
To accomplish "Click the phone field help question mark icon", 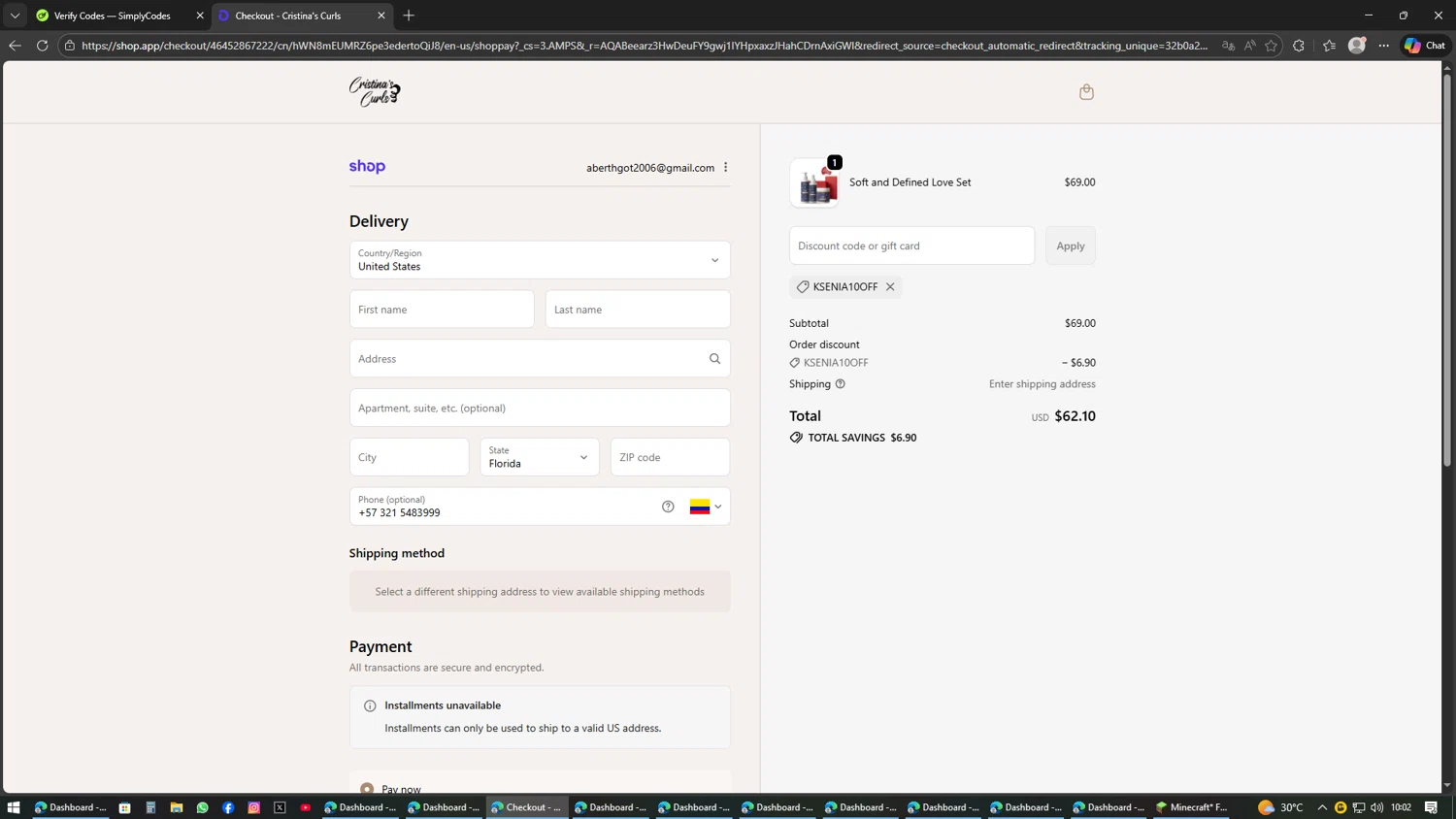I will point(668,507).
